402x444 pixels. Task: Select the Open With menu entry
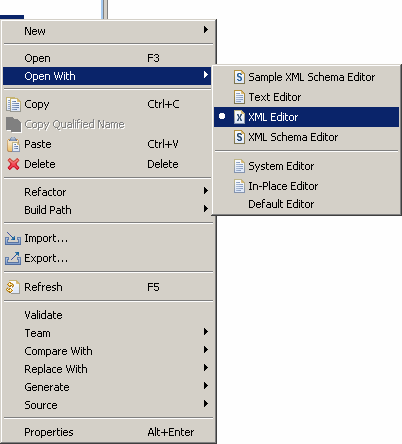click(108, 76)
